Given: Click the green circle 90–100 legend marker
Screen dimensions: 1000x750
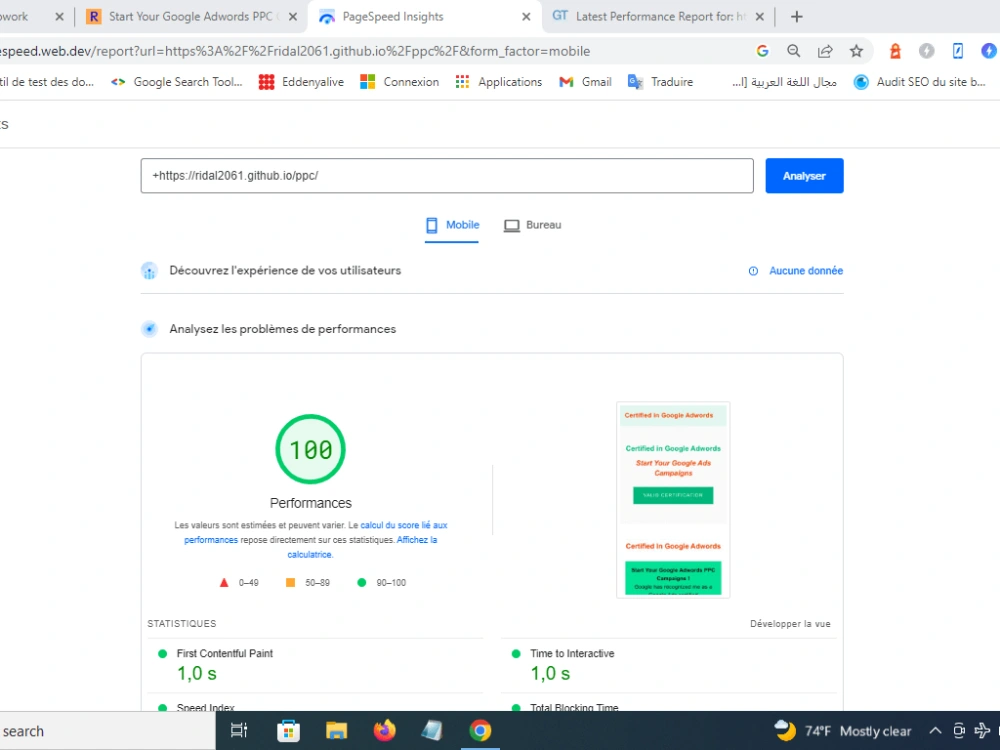Looking at the screenshot, I should click(x=362, y=582).
